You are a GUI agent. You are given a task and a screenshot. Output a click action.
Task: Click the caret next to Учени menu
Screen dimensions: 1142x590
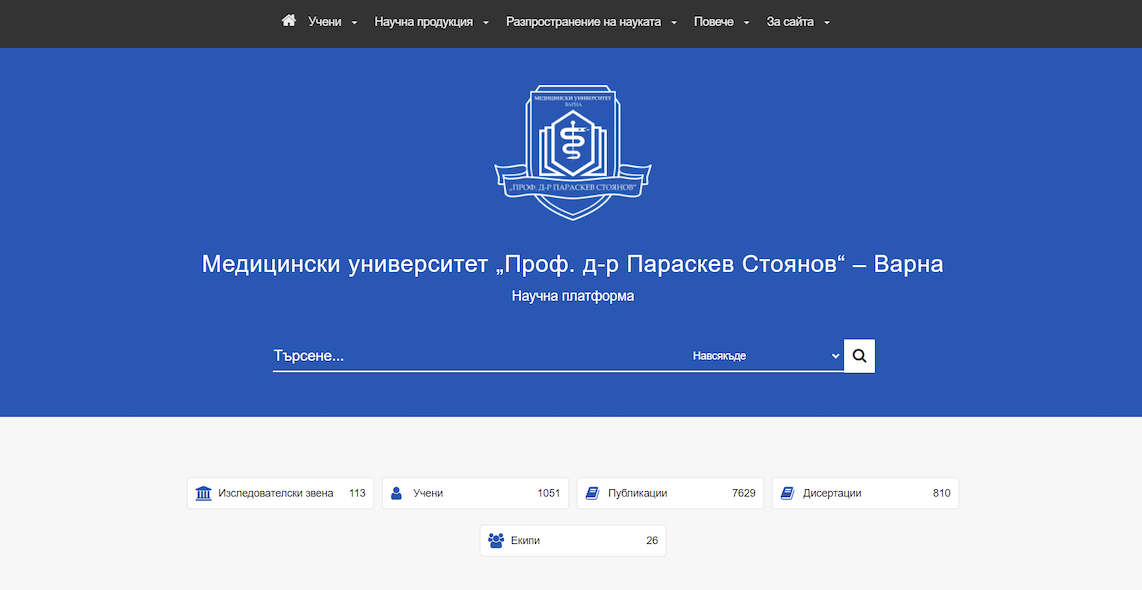pos(355,23)
